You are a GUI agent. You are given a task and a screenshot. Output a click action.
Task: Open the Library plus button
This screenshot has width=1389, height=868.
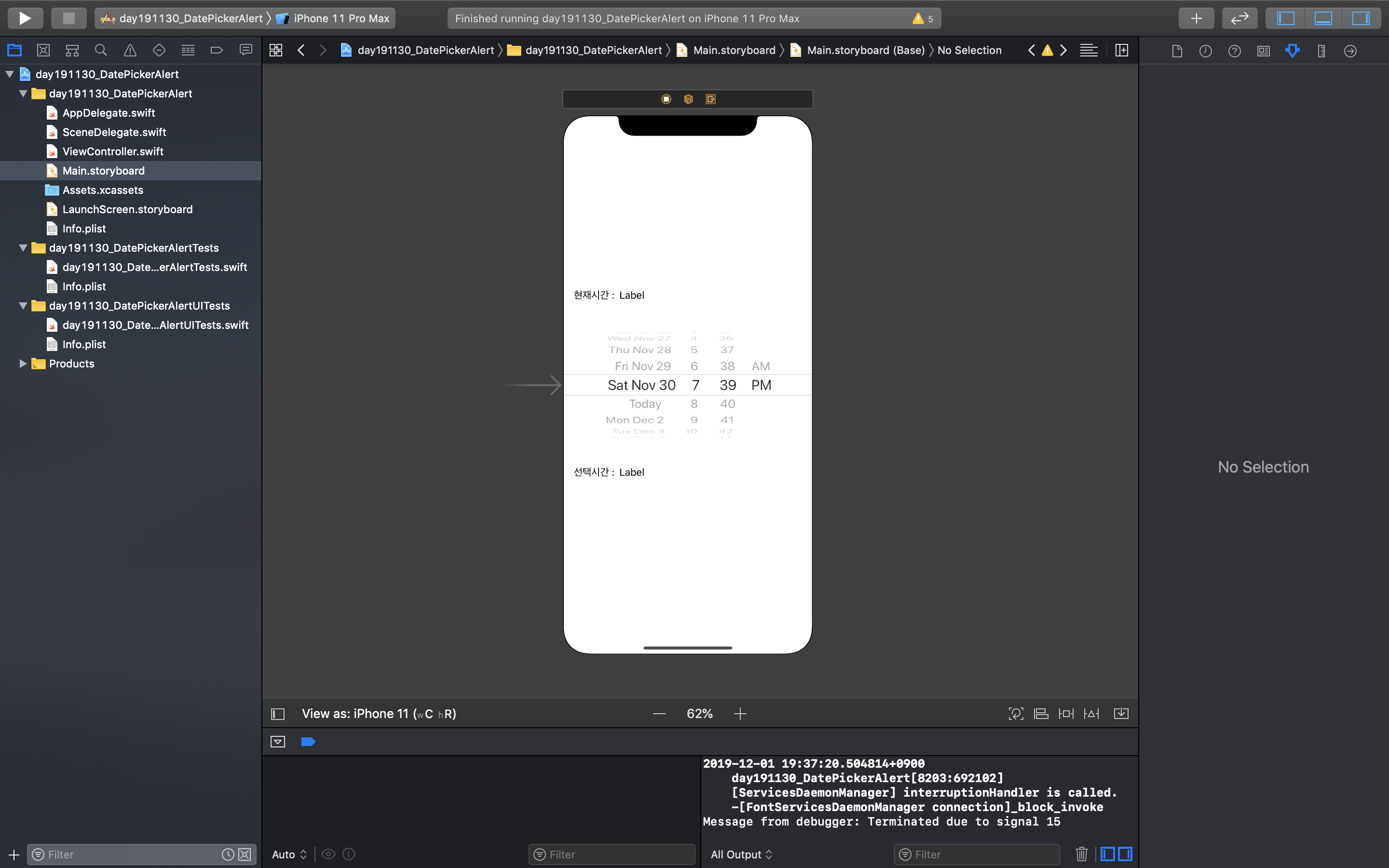coord(1196,18)
